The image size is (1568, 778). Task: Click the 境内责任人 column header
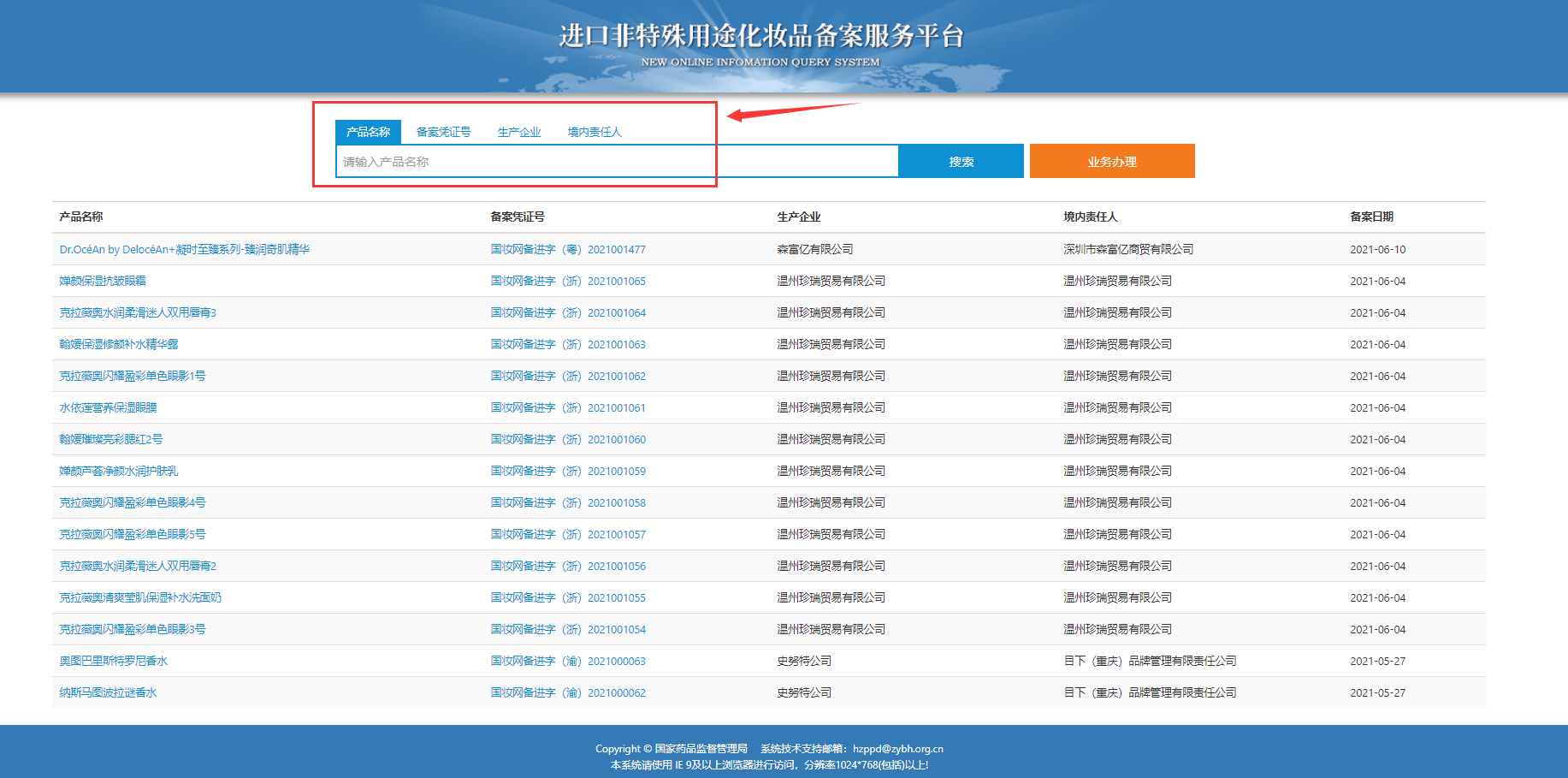click(x=1091, y=217)
